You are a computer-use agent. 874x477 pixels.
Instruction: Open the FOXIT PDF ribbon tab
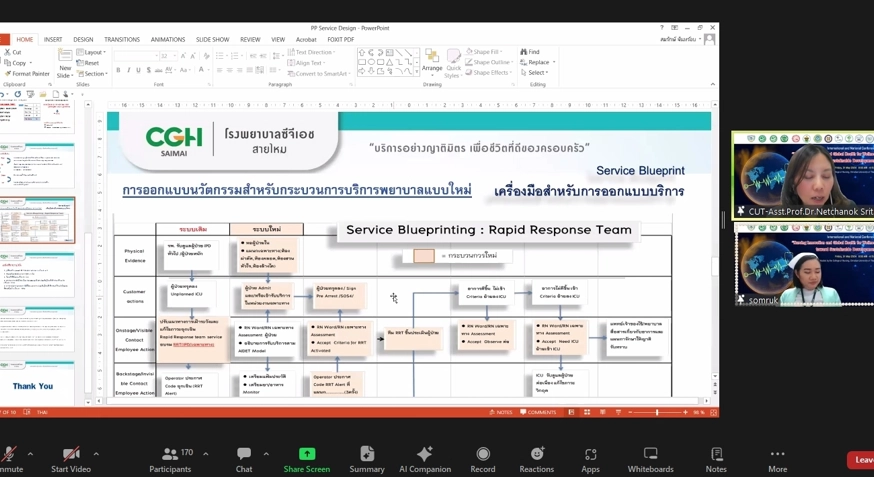click(x=341, y=40)
